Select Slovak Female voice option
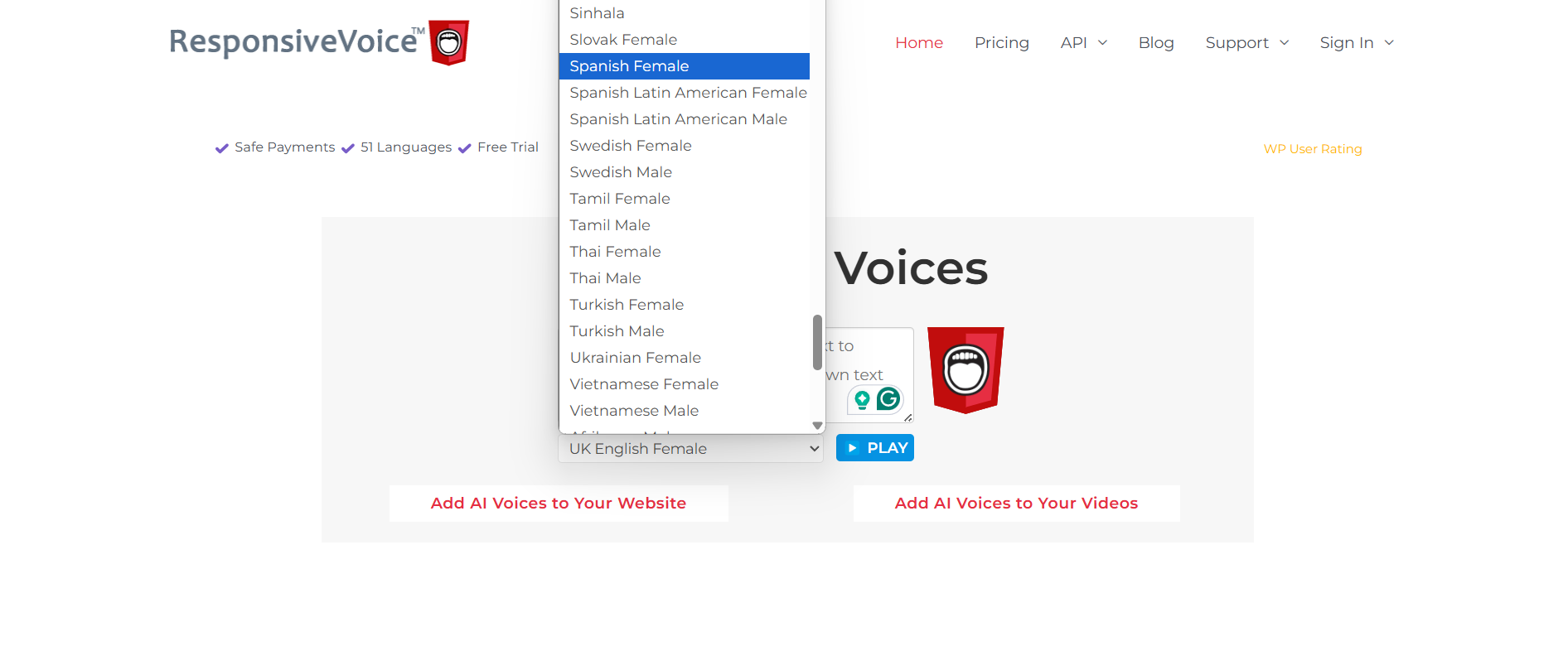1568x646 pixels. coord(685,40)
